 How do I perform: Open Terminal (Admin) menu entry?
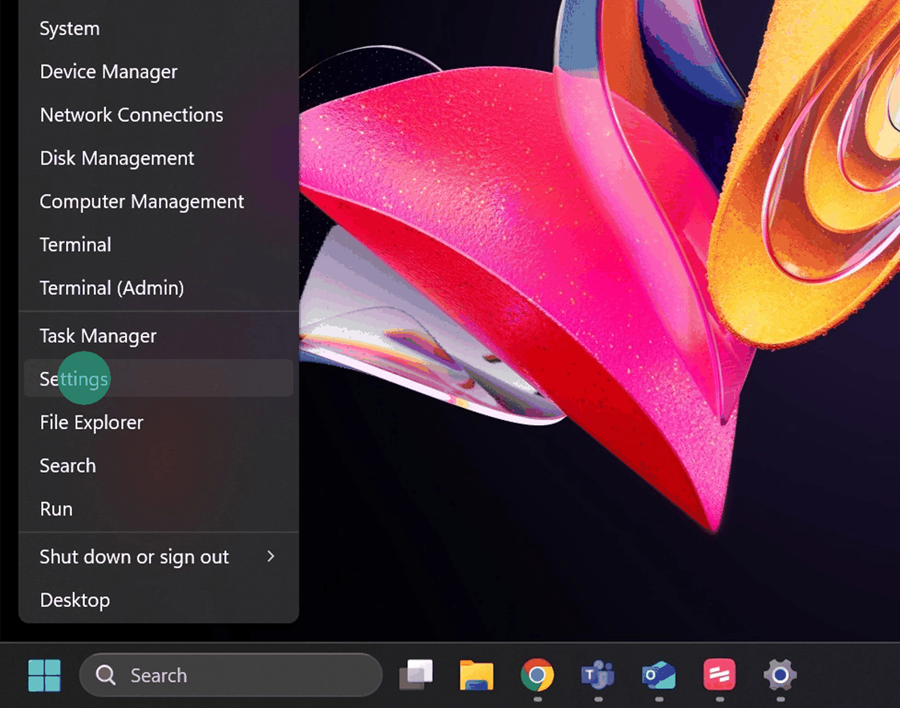pyautogui.click(x=111, y=288)
